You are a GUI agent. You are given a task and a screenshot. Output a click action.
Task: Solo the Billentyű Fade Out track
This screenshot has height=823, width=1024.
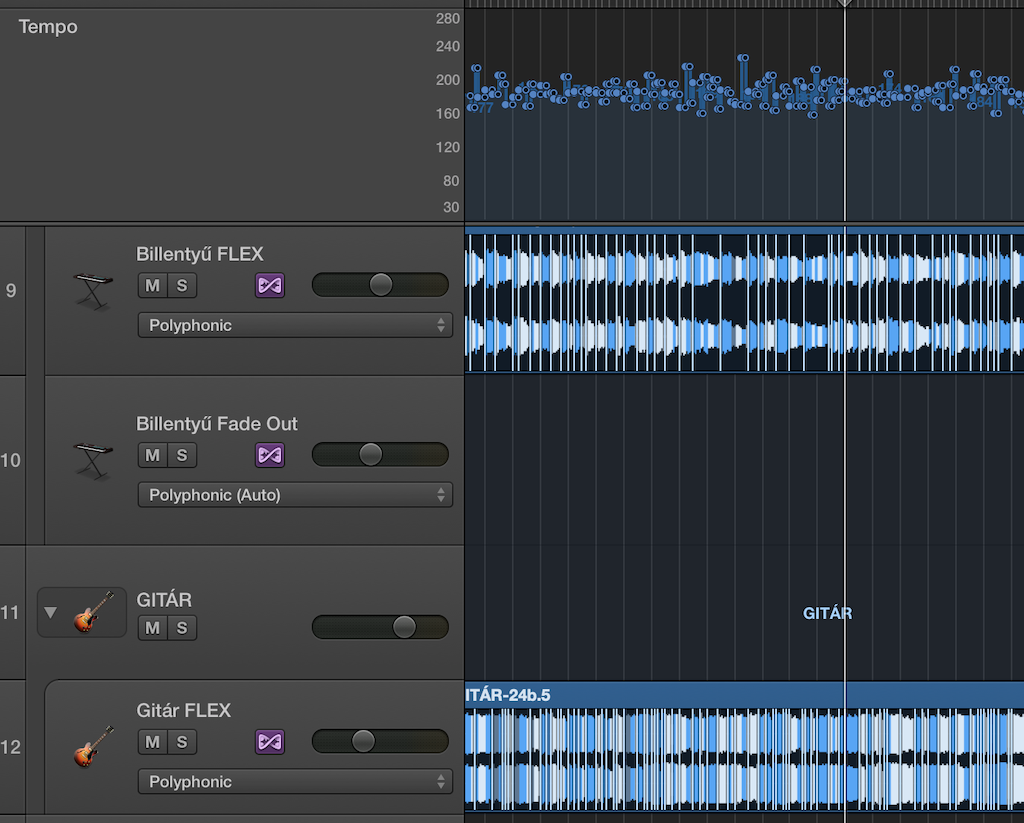(x=182, y=456)
